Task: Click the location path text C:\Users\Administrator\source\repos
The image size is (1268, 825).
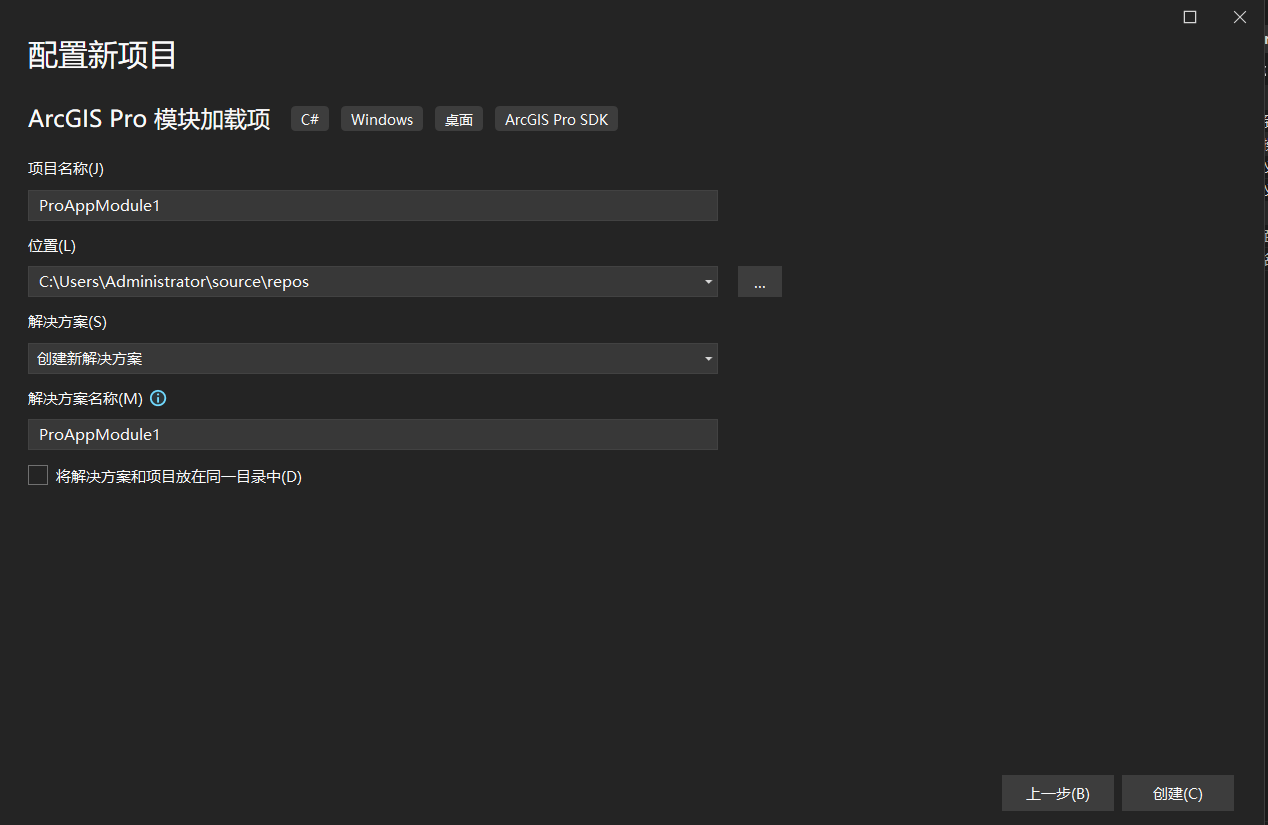Action: (174, 282)
